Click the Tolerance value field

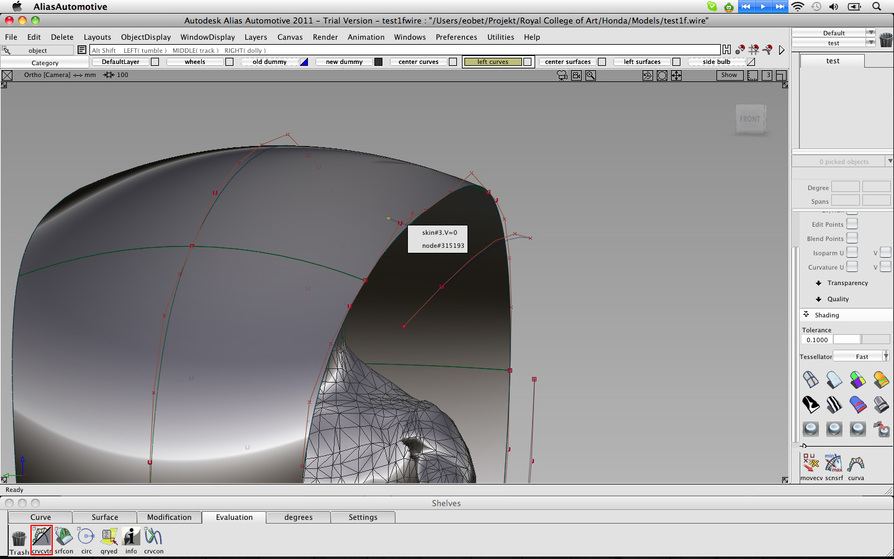coord(817,340)
